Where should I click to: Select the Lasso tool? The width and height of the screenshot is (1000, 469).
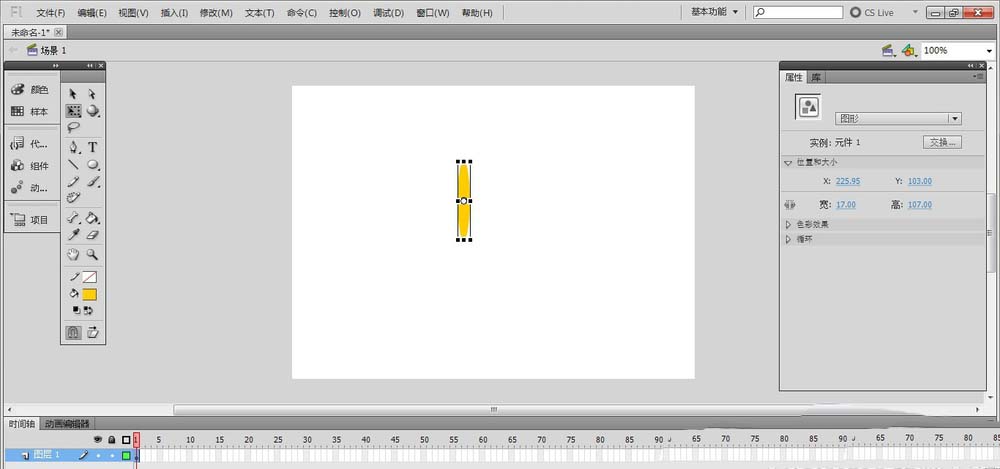pyautogui.click(x=73, y=127)
